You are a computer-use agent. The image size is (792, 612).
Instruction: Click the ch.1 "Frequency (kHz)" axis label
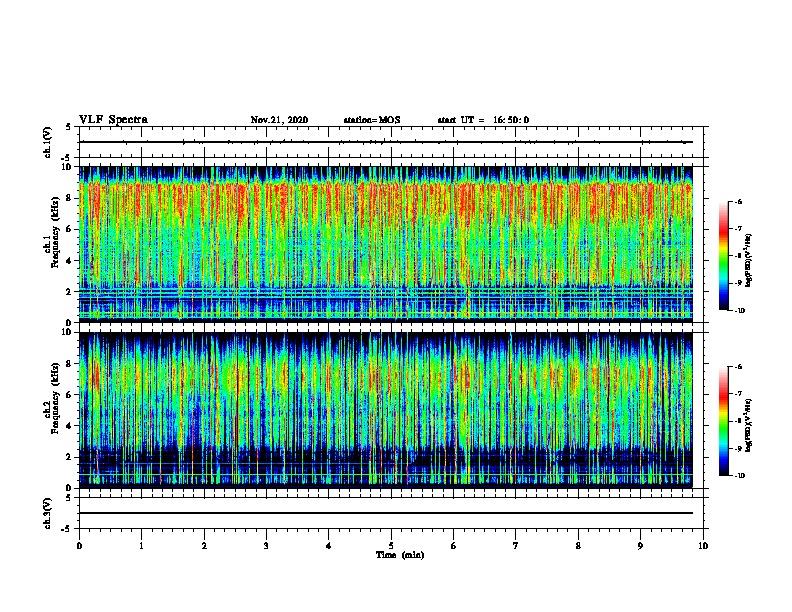click(x=55, y=232)
